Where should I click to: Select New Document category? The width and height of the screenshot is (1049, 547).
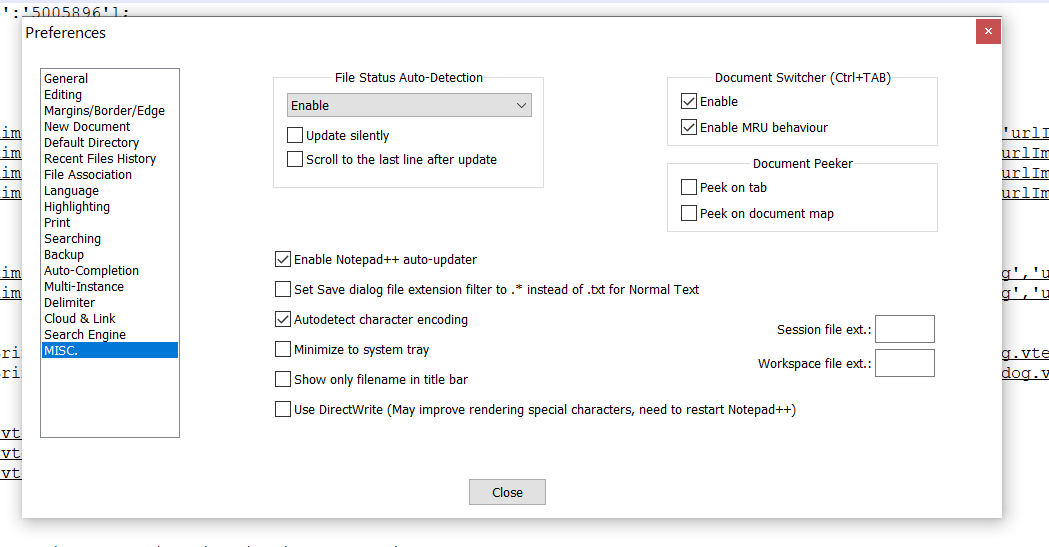coord(110,126)
